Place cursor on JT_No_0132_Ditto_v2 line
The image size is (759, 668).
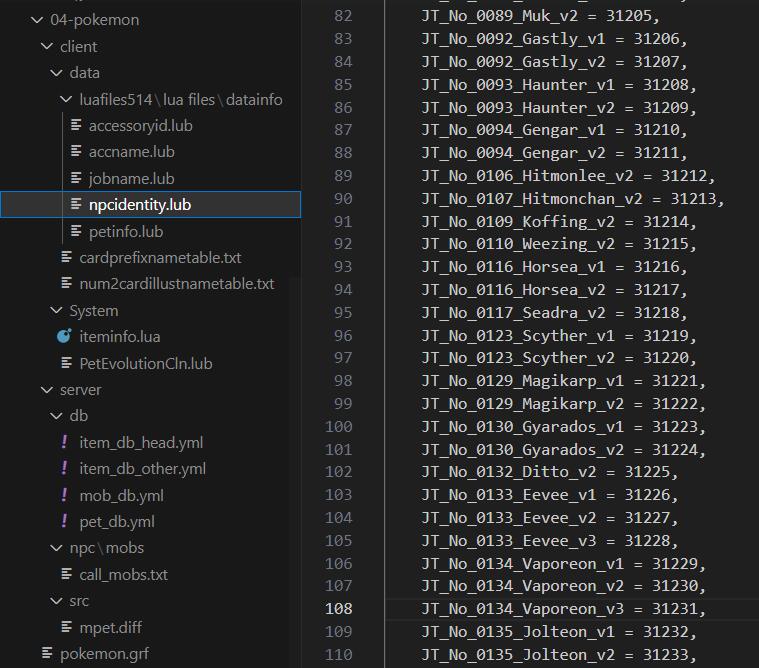[552, 471]
